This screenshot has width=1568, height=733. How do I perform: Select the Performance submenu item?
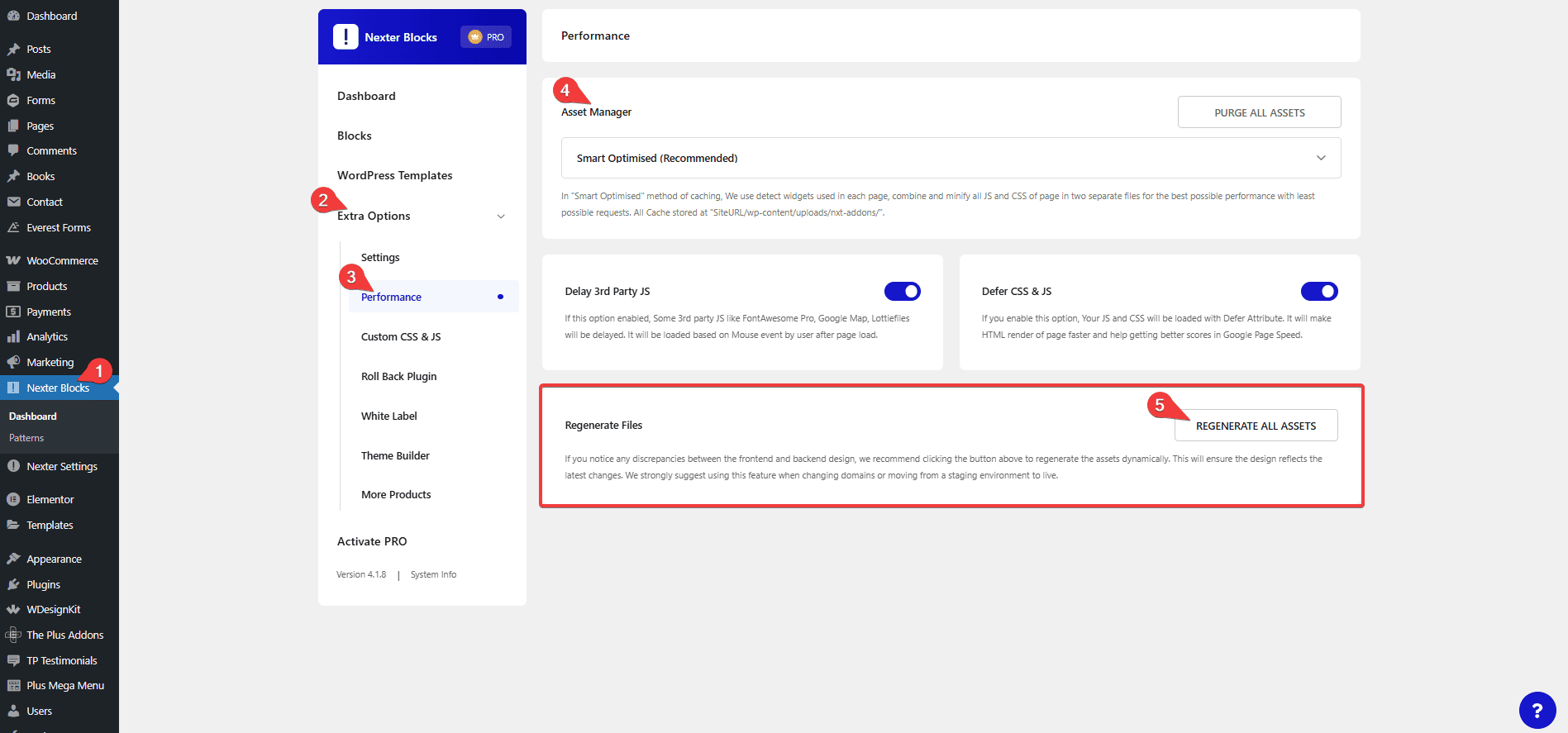click(434, 297)
